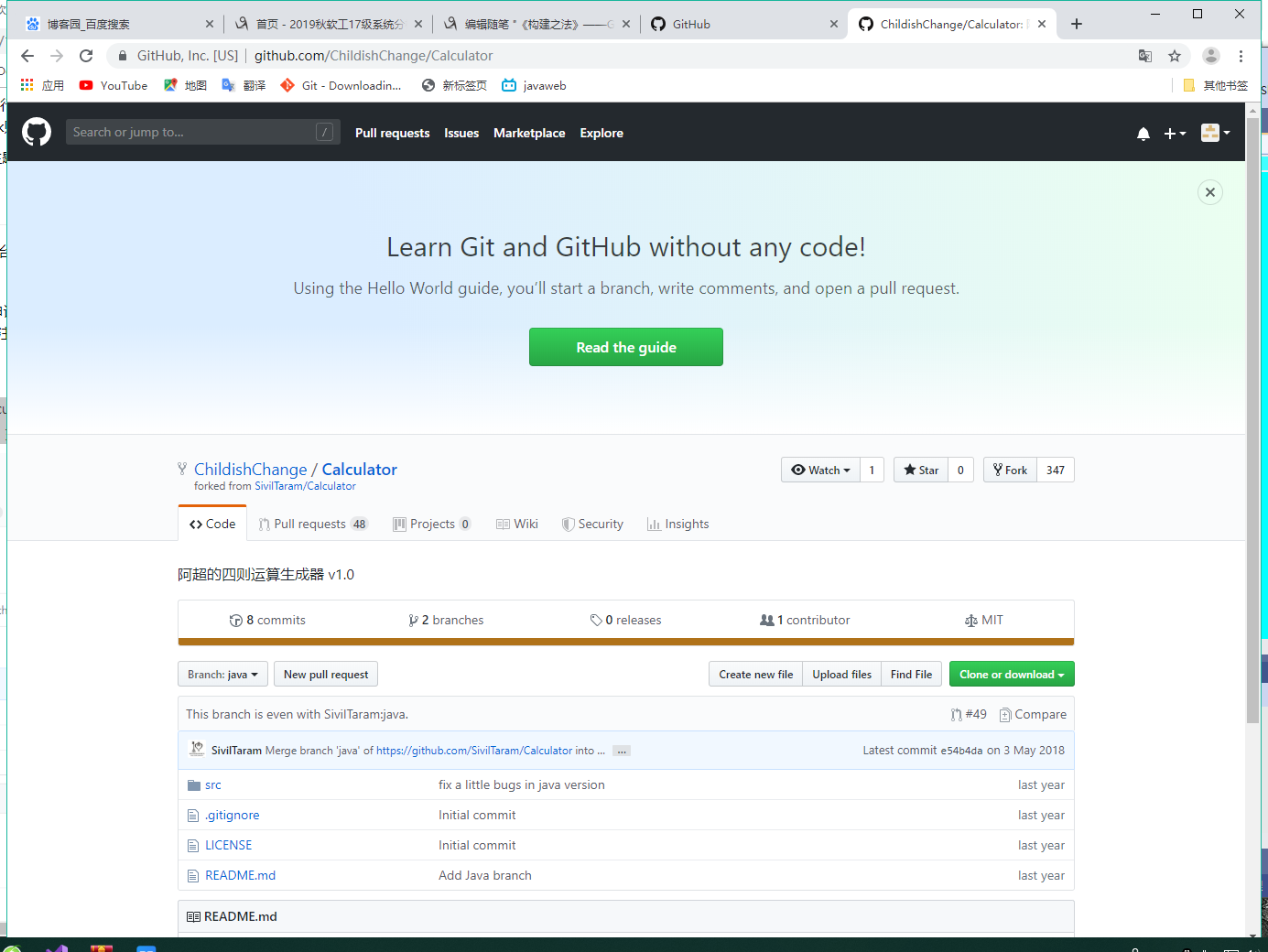The image size is (1268, 952).
Task: Close the ChildishChange/Calculator tab
Action: pyautogui.click(x=1042, y=24)
